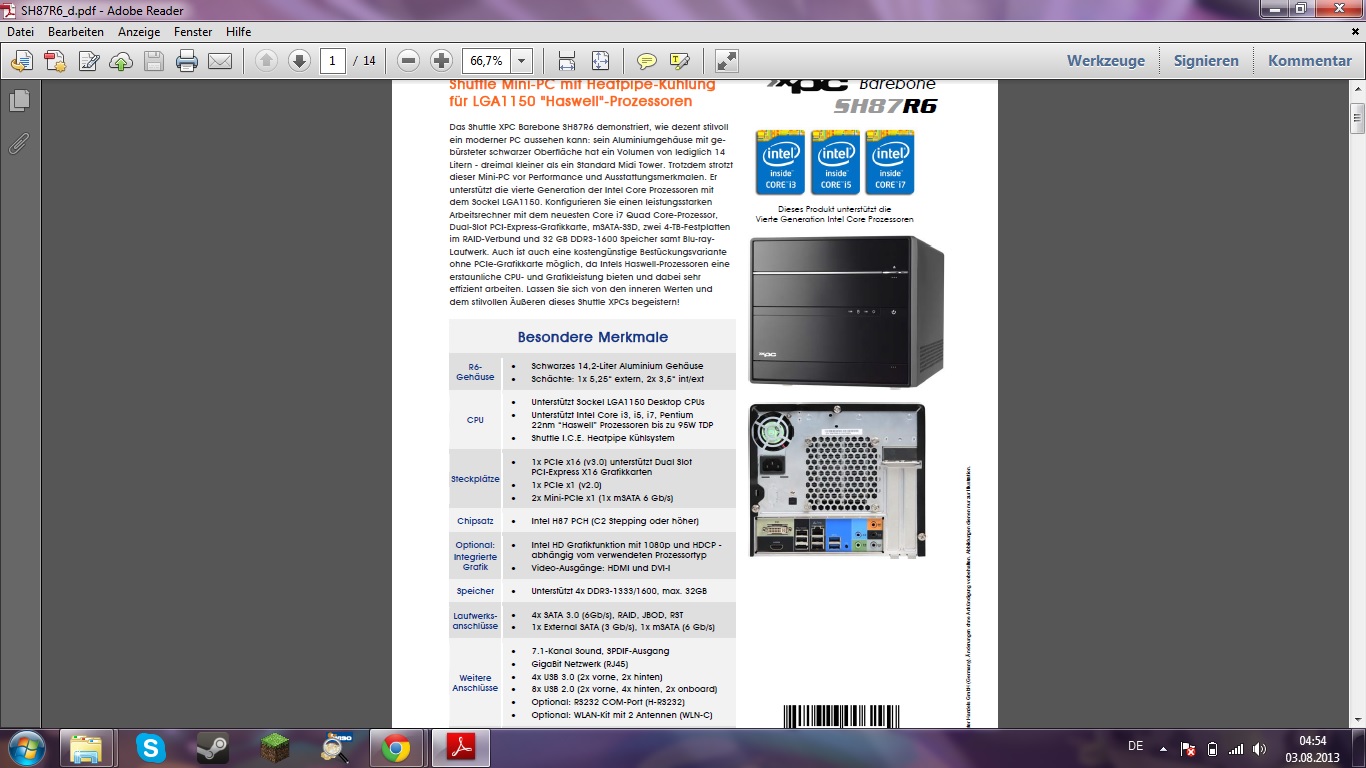Image resolution: width=1366 pixels, height=768 pixels.
Task: Click the Open file toolbar icon
Action: [x=21, y=61]
